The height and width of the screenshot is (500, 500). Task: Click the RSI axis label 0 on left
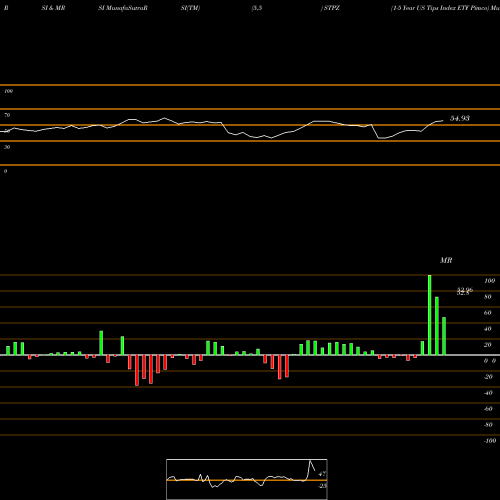point(5,171)
